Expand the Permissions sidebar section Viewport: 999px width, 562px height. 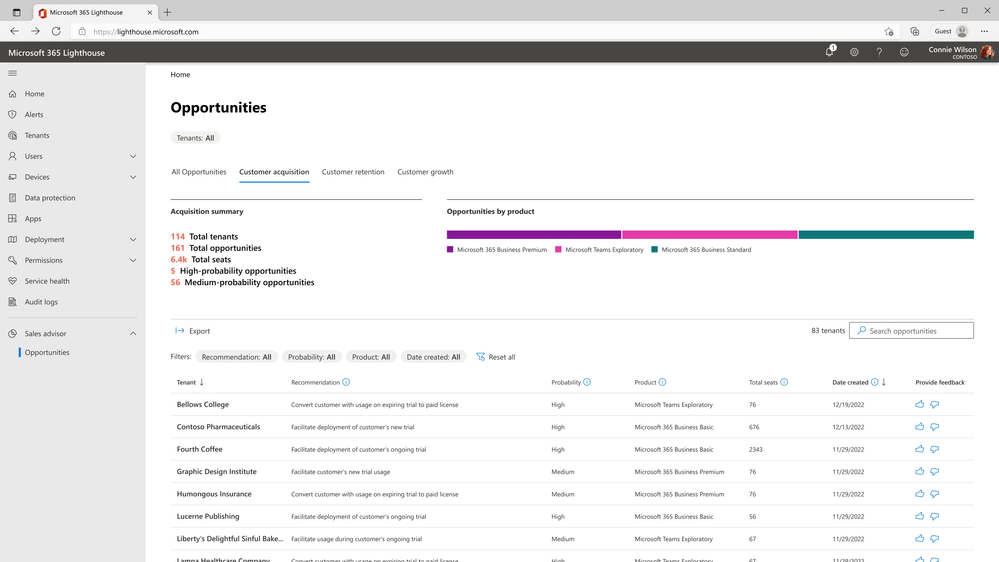pyautogui.click(x=133, y=261)
